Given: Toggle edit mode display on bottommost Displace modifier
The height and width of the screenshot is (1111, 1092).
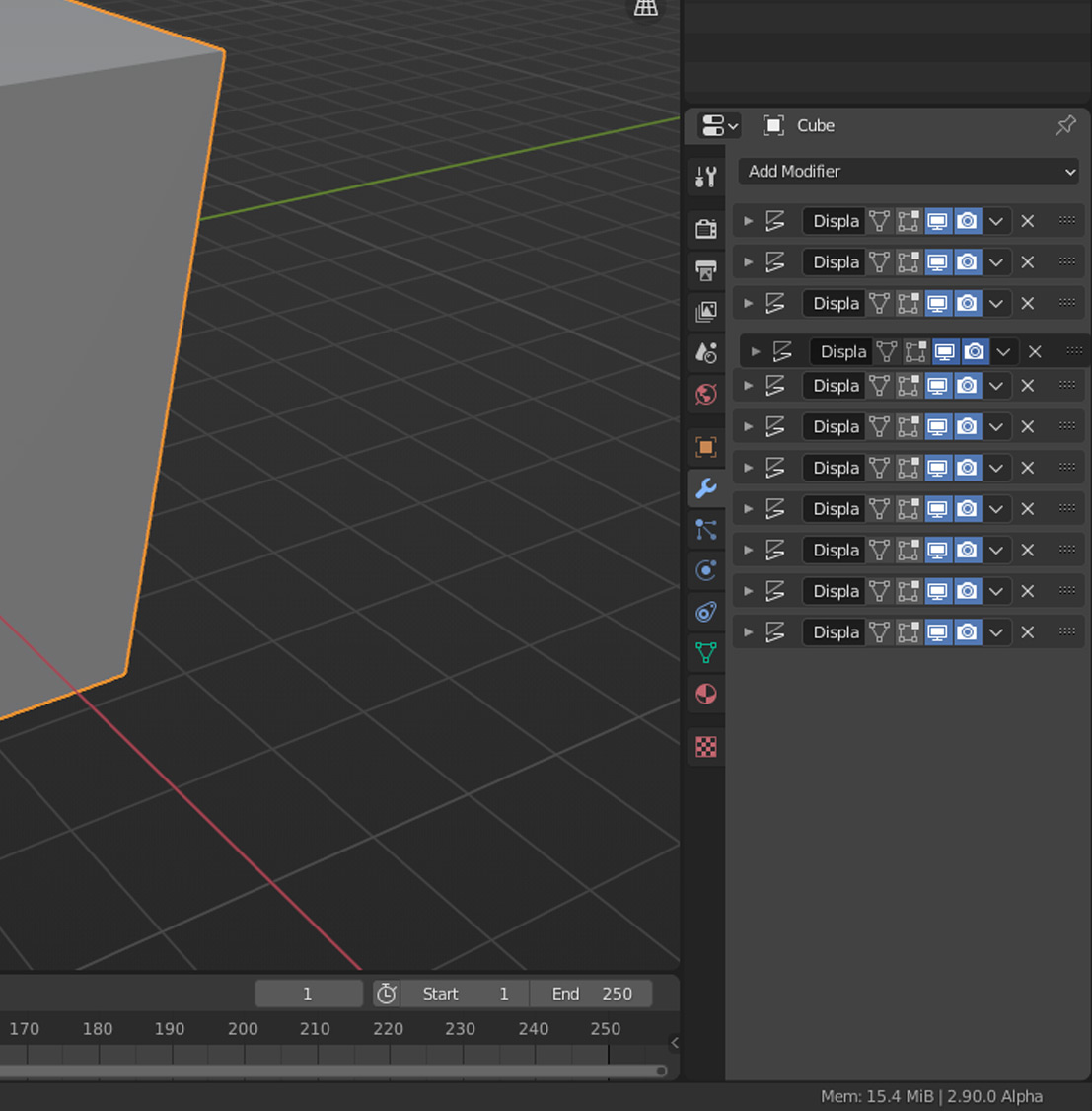Looking at the screenshot, I should [x=908, y=632].
